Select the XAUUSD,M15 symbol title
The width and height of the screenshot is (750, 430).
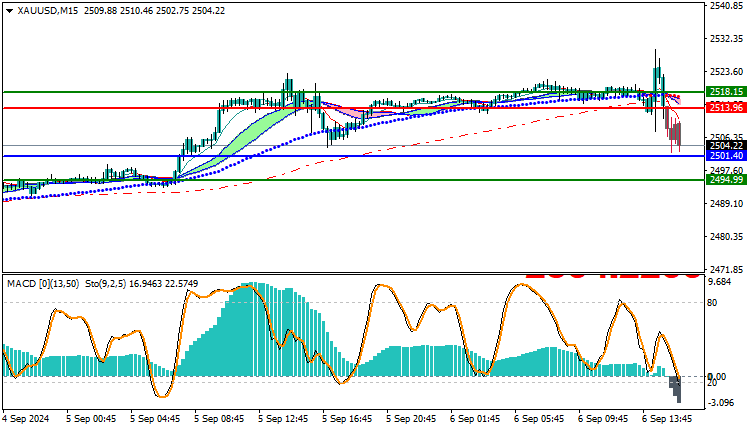47,11
